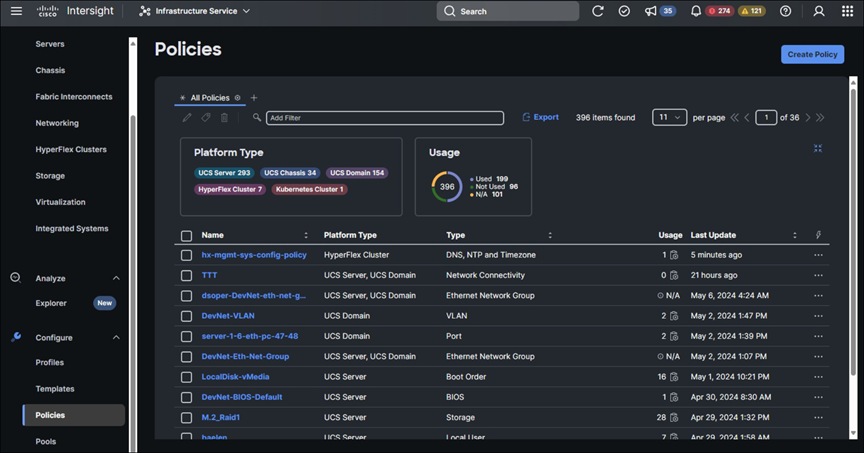The image size is (864, 453).
Task: Click the Add Filter input field
Action: tap(385, 118)
